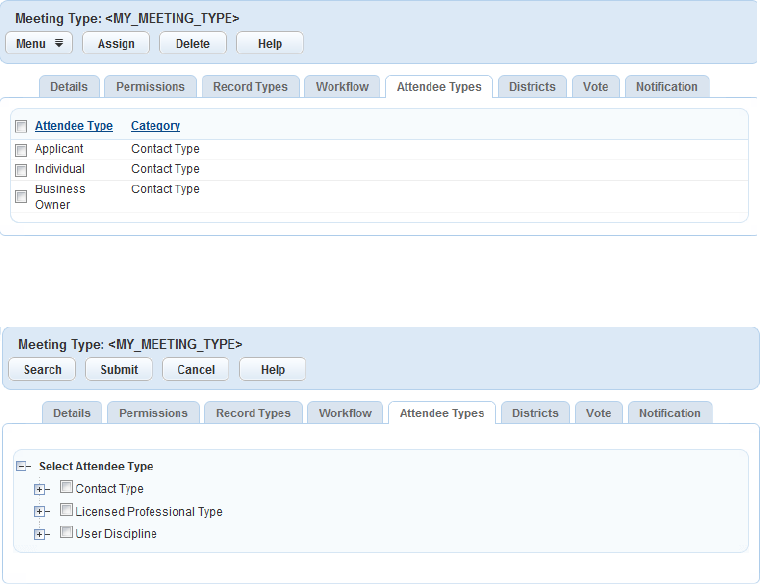Open the upper Workflow tab
Image resolution: width=763 pixels, height=584 pixels.
[342, 87]
